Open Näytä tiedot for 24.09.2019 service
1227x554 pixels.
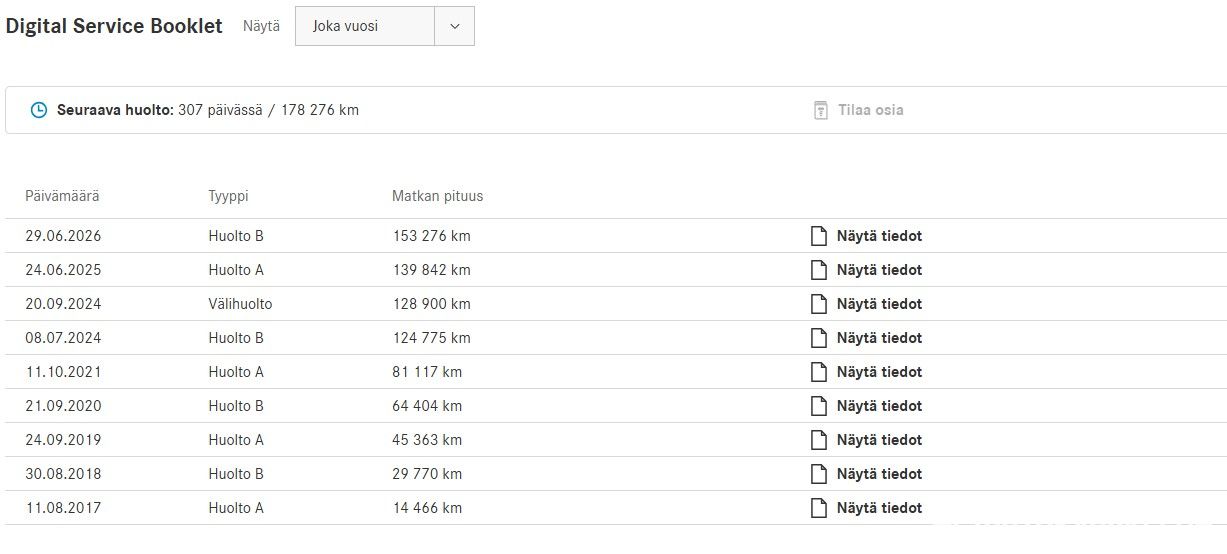879,440
